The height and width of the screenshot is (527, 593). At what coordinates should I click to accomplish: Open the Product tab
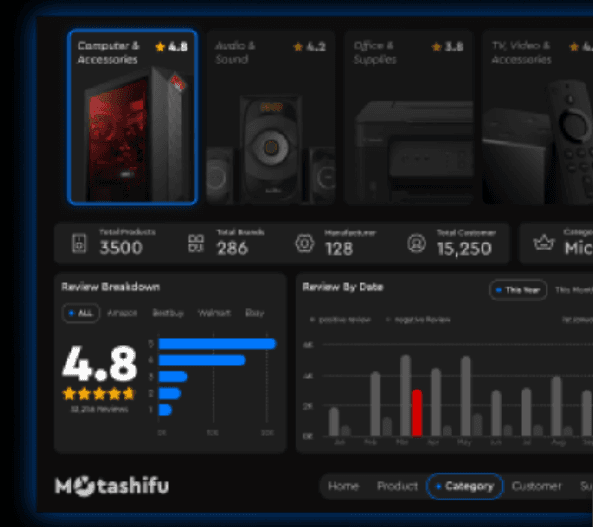[397, 486]
